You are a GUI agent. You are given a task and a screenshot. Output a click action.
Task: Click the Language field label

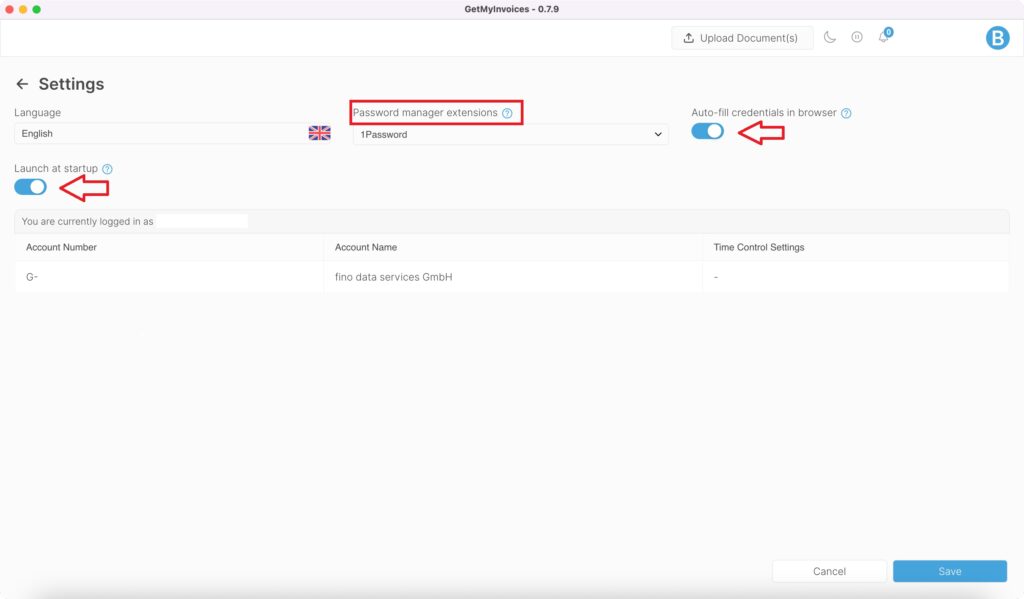tap(37, 112)
